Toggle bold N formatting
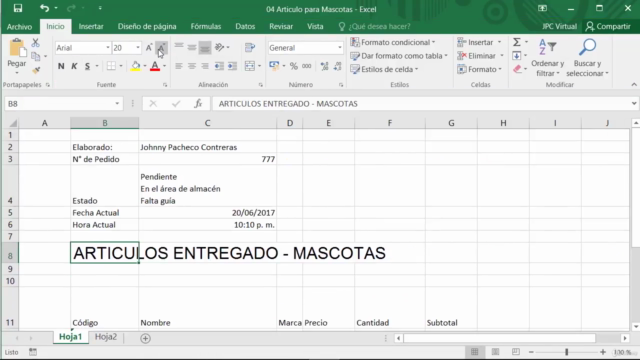This screenshot has height=360, width=640. [61, 66]
